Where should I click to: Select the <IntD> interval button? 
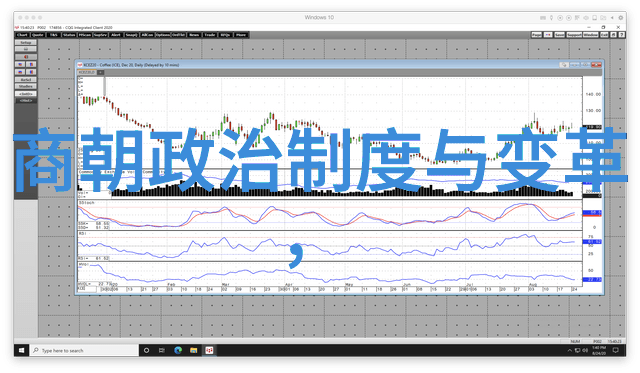click(x=26, y=94)
